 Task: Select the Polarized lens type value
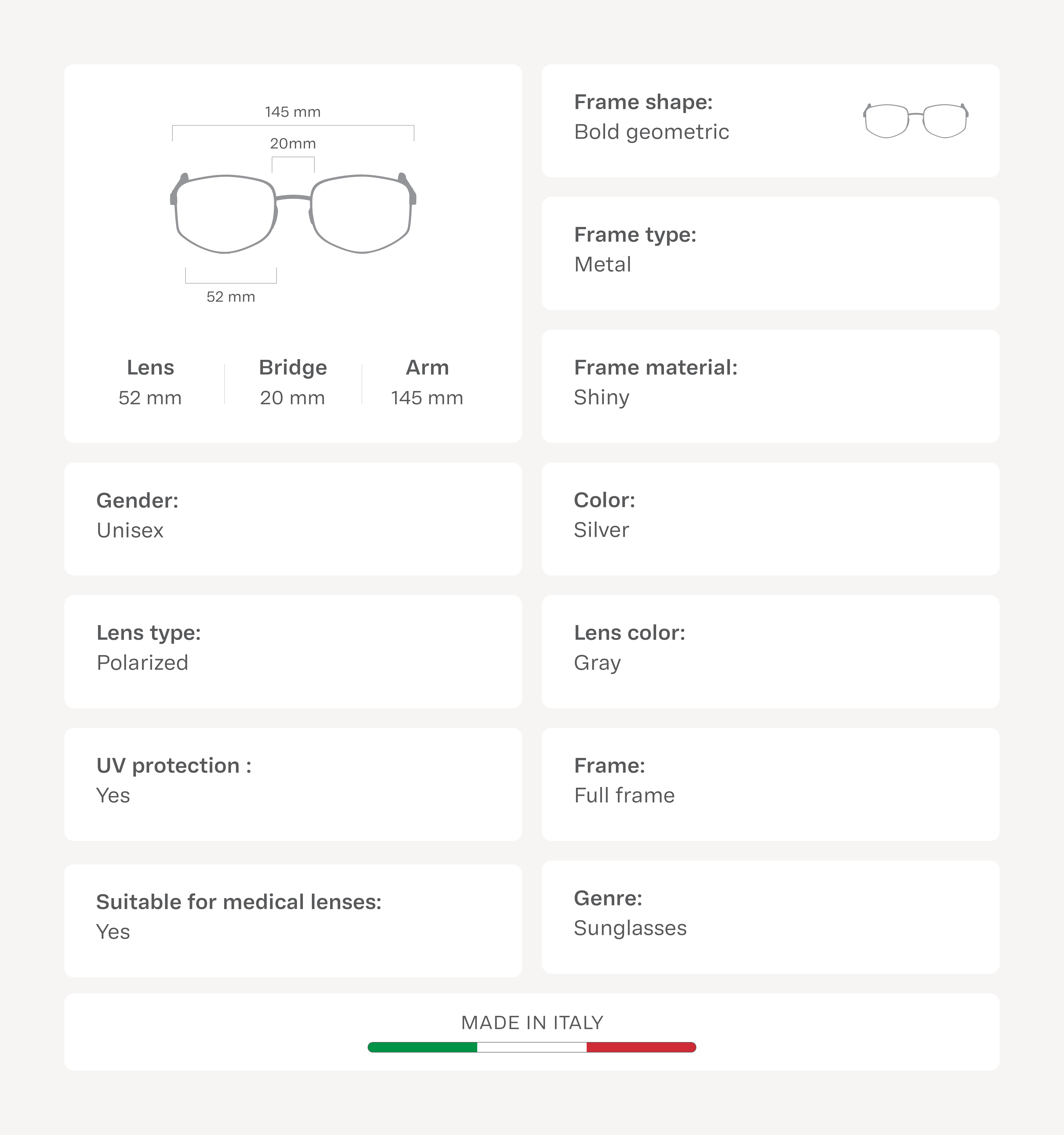[142, 663]
